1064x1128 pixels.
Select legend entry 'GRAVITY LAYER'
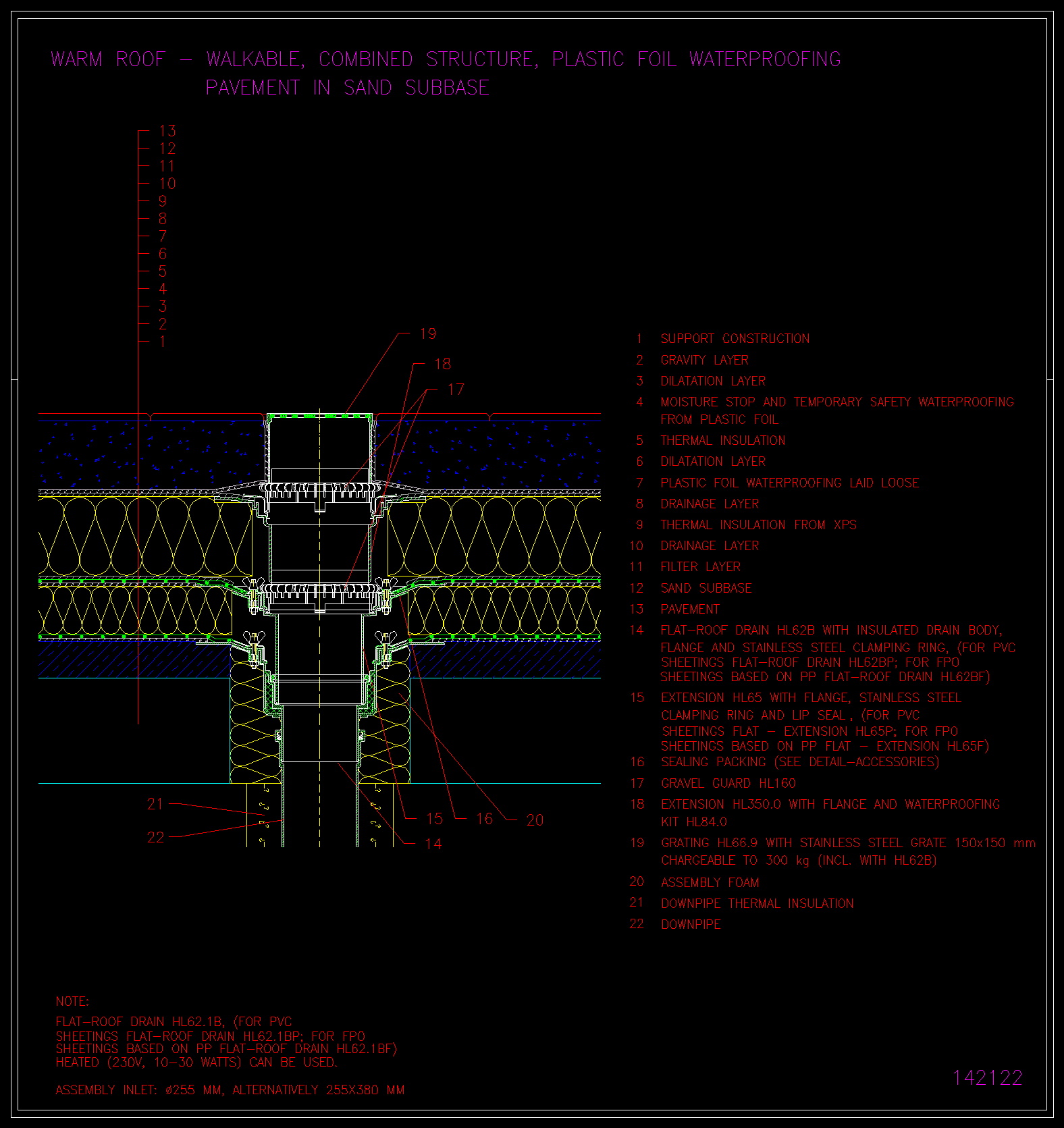pos(704,360)
